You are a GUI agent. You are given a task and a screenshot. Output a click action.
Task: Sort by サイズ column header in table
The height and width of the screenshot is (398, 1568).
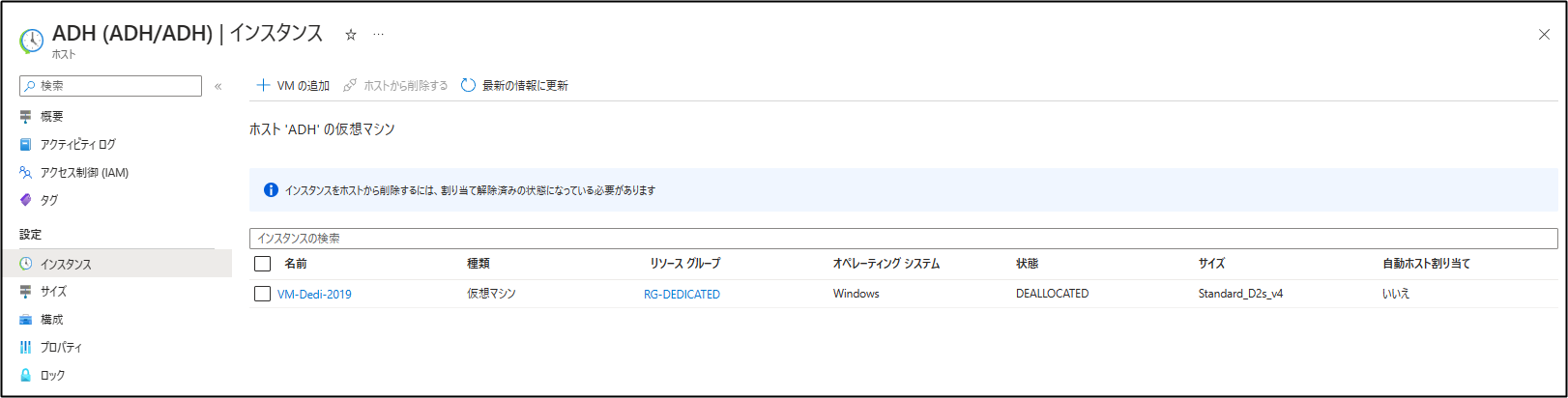(1211, 264)
